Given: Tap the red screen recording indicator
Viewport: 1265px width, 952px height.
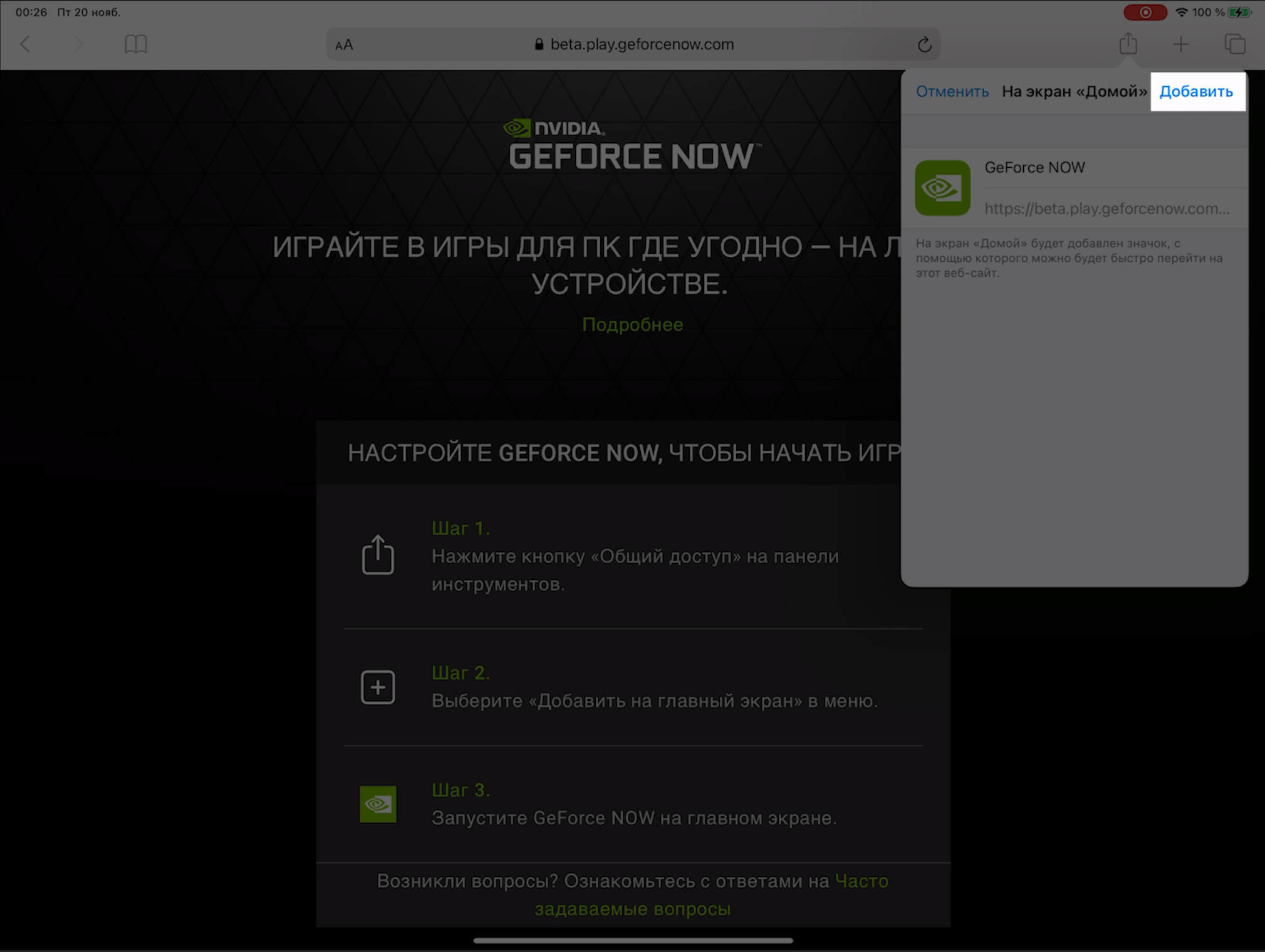Looking at the screenshot, I should (1145, 13).
